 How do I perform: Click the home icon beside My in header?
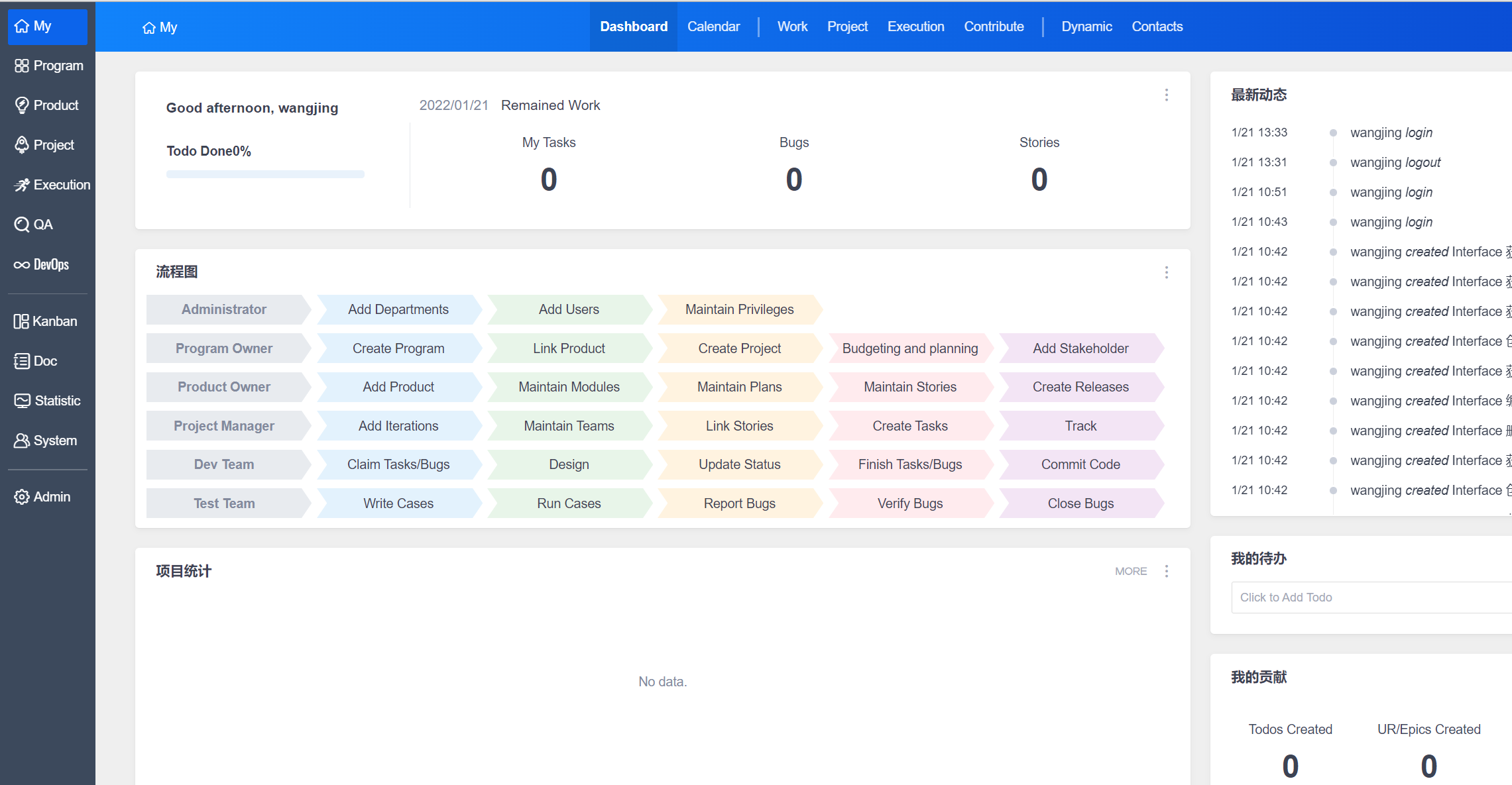pyautogui.click(x=149, y=28)
